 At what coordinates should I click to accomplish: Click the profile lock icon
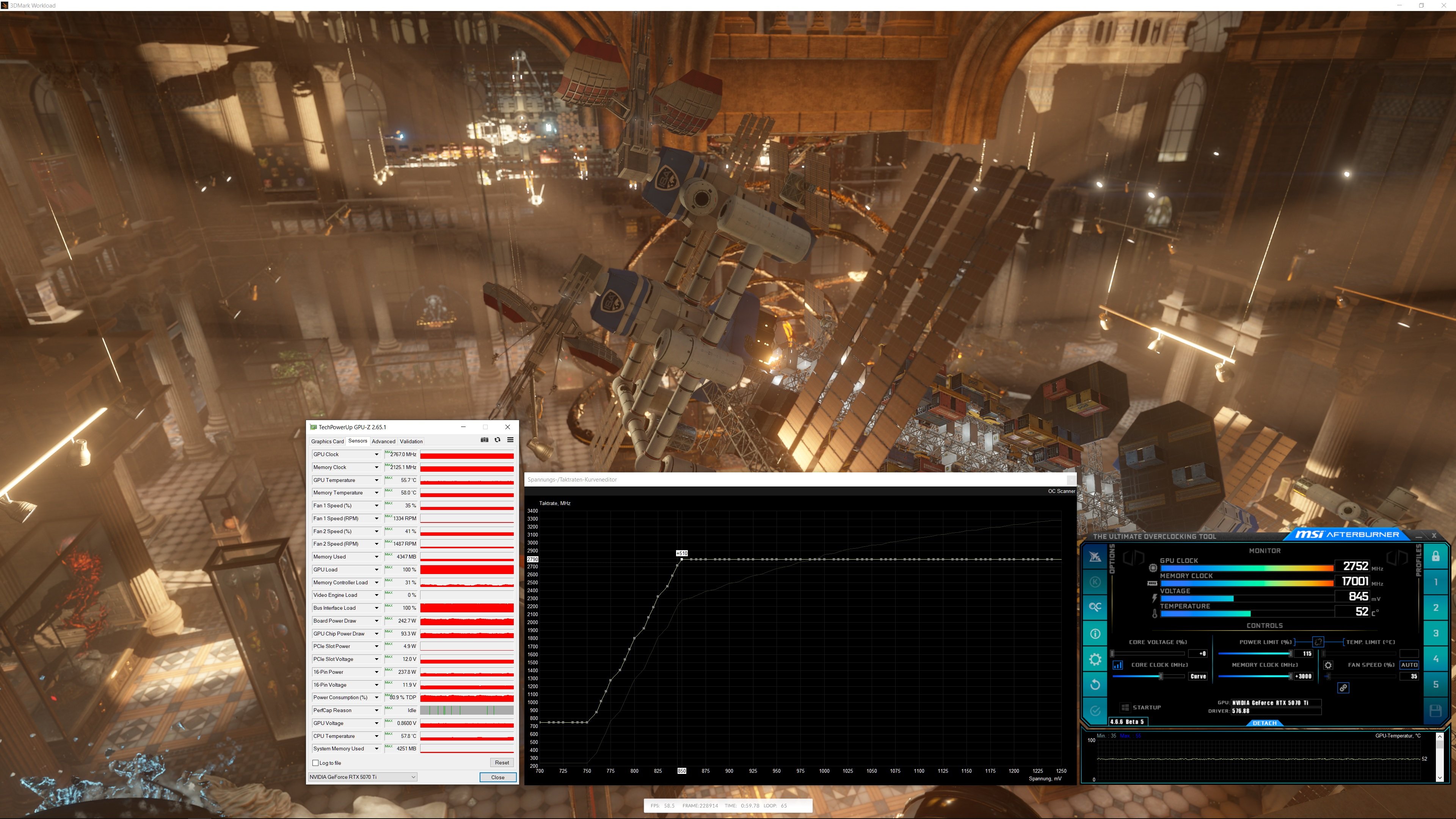click(1435, 556)
